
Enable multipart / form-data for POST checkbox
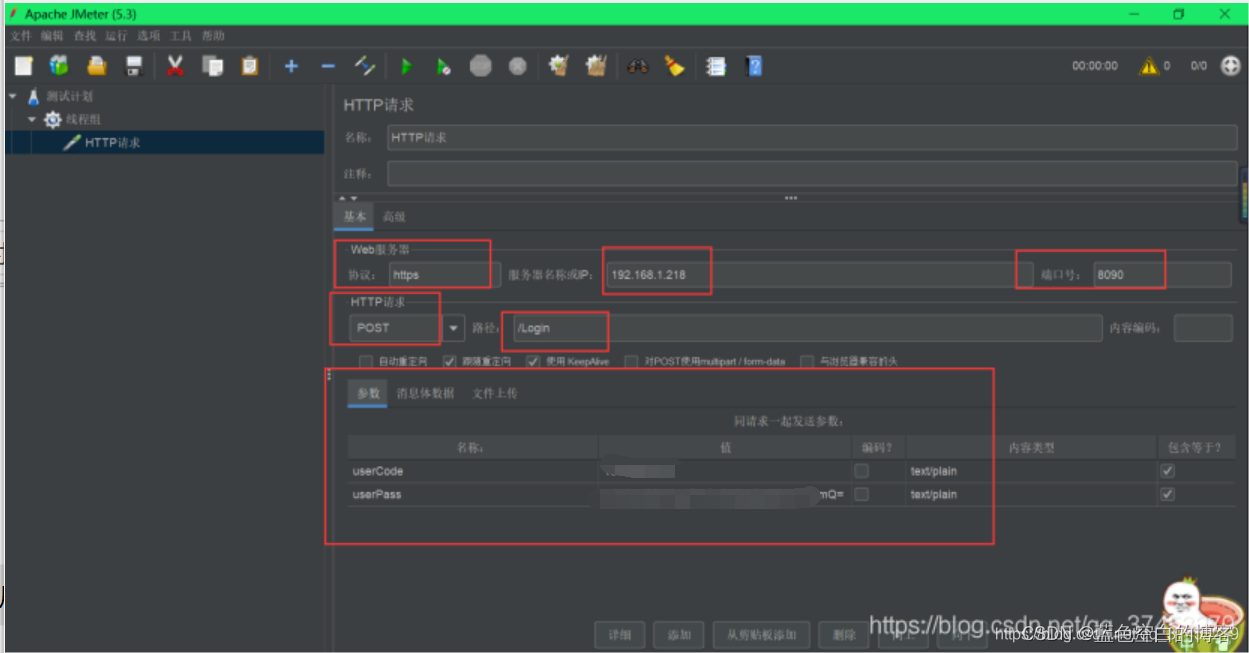coord(631,361)
